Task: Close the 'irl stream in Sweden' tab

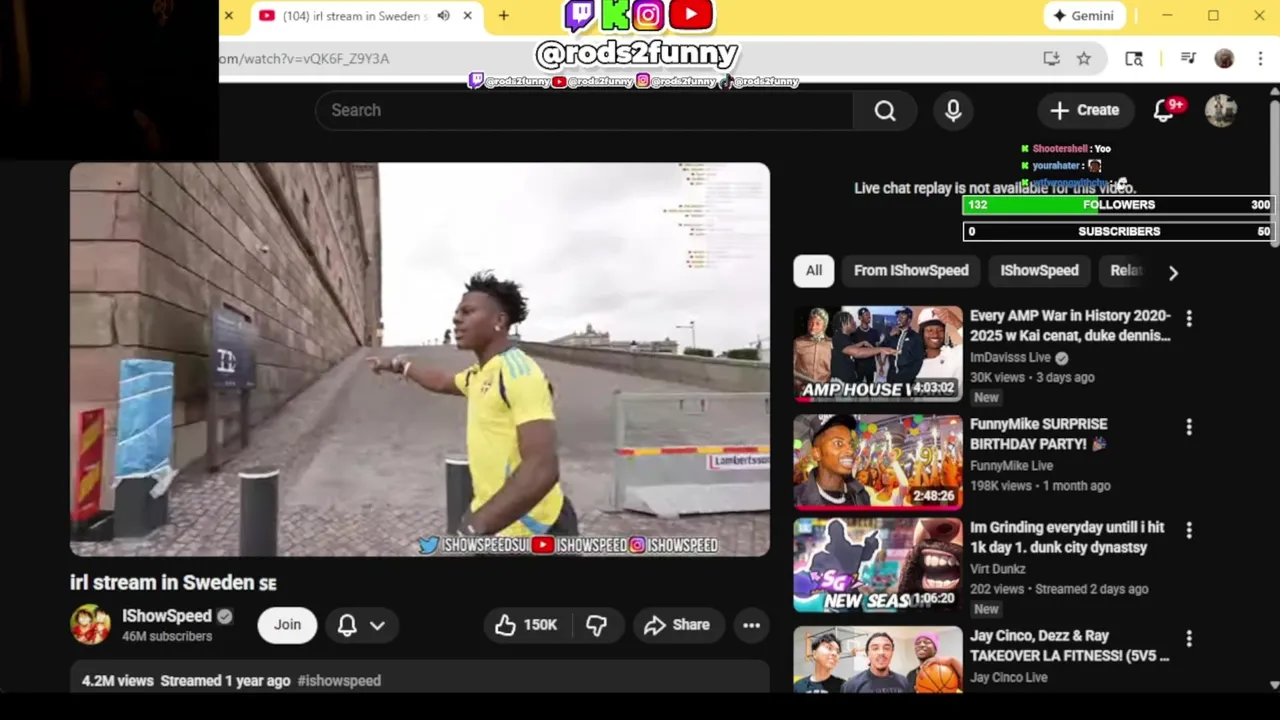Action: (x=467, y=16)
